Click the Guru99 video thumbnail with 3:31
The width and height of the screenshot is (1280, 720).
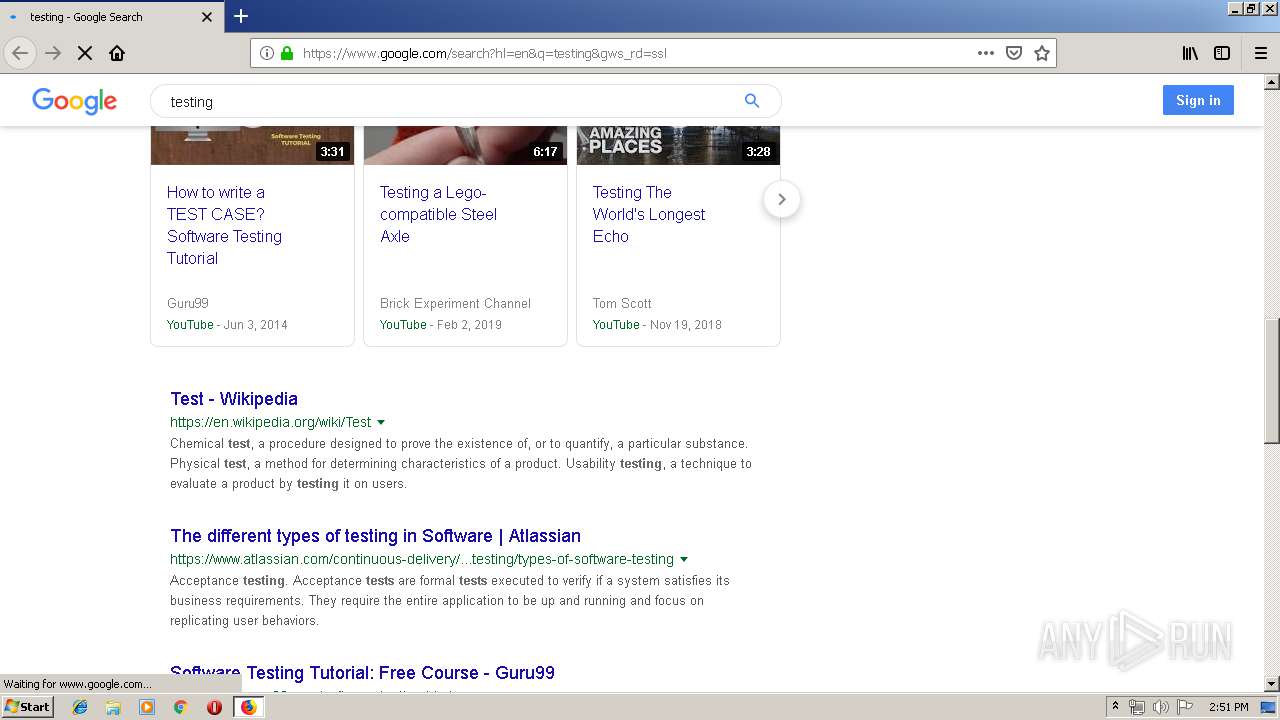click(252, 145)
